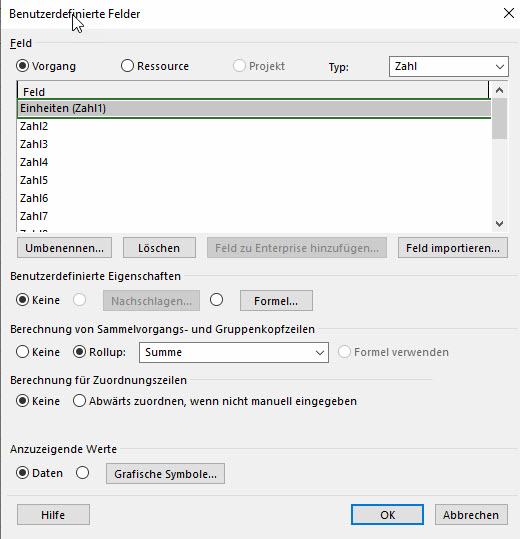Choose the Einheiten (Zahl1) field row

(x=254, y=108)
